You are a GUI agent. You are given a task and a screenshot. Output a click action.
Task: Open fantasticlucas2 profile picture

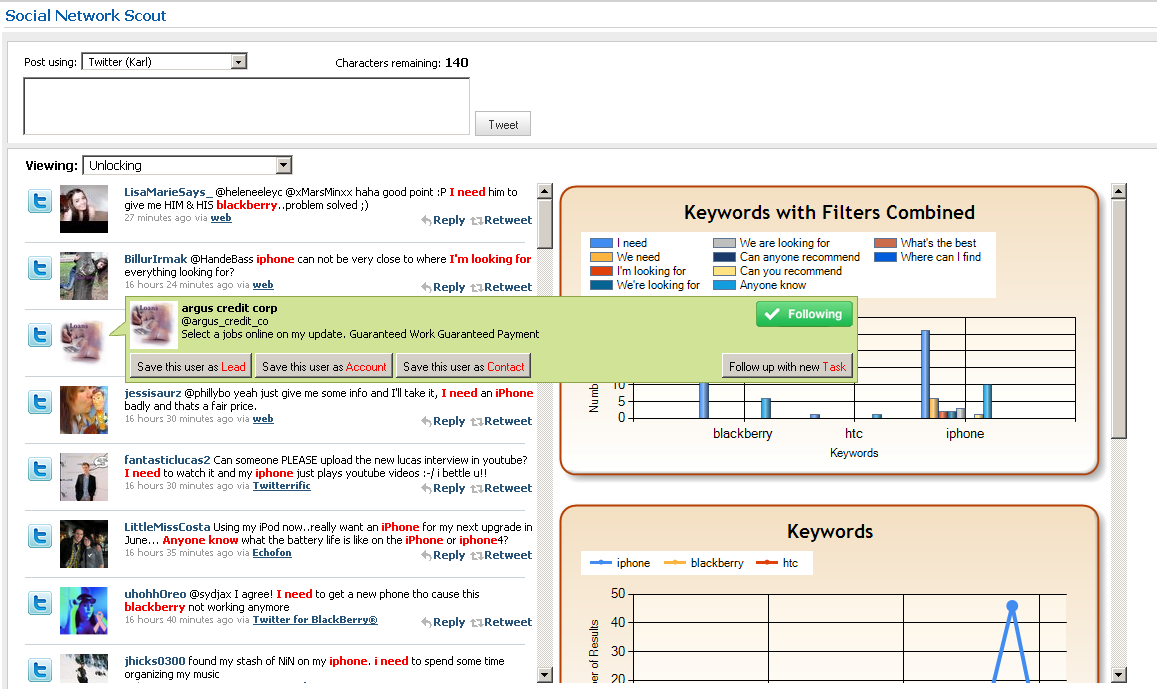point(83,477)
